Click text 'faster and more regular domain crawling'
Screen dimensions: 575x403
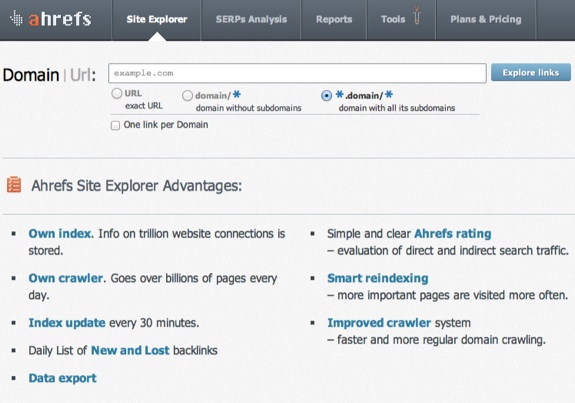pos(441,340)
